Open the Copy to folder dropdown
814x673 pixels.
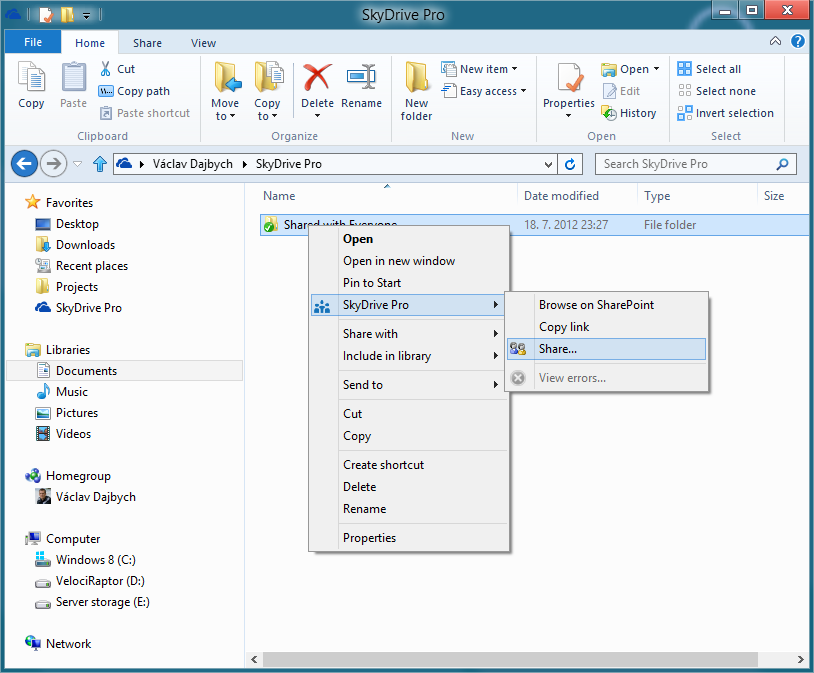click(267, 91)
